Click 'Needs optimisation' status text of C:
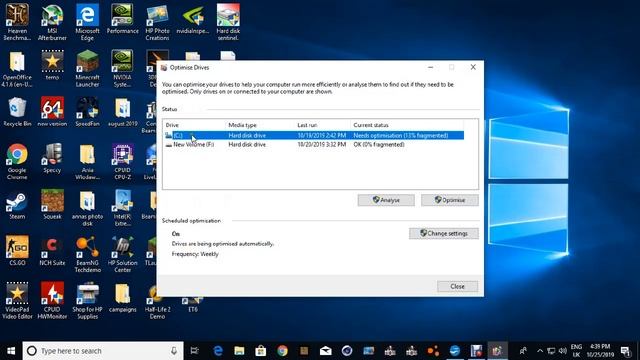This screenshot has height=360, width=640. [400, 135]
